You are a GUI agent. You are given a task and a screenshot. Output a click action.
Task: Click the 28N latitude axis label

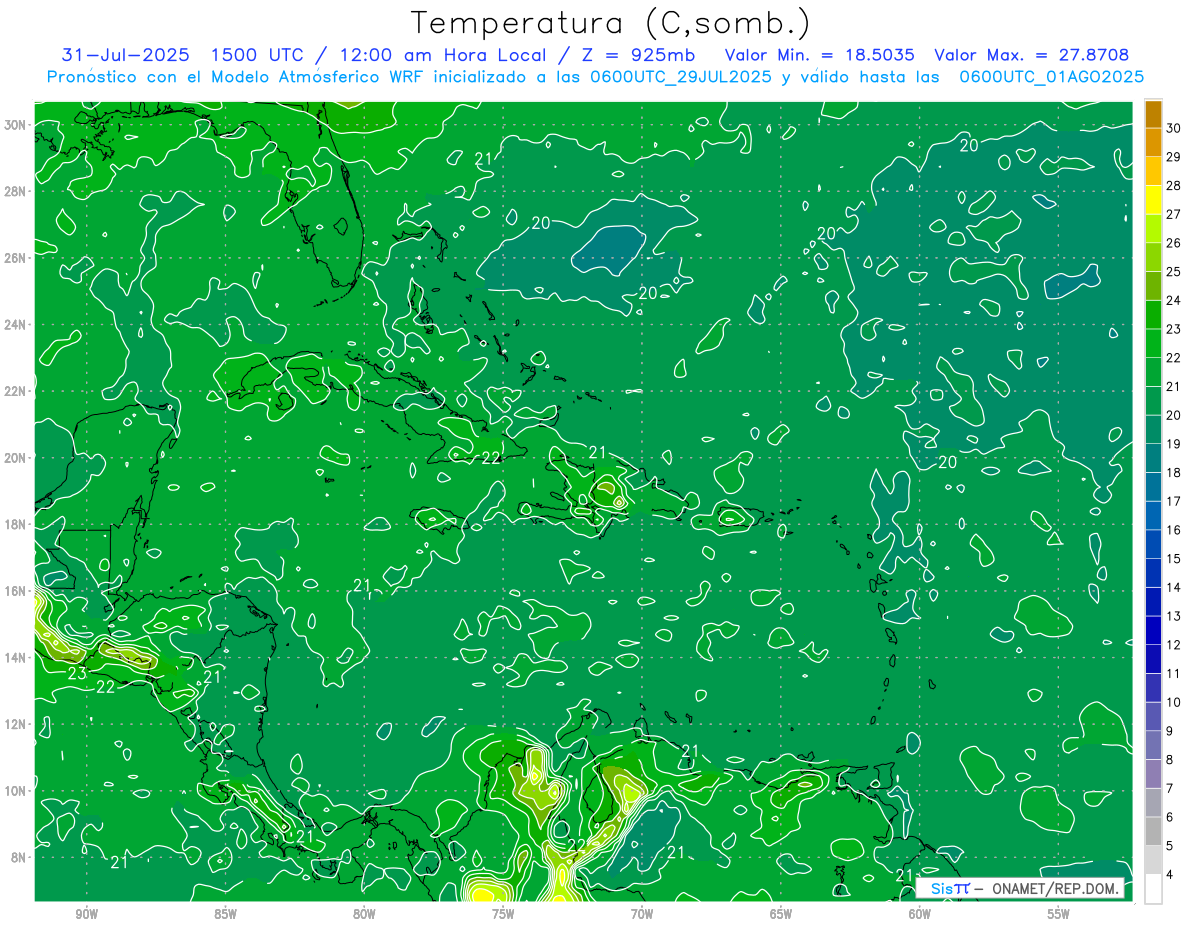click(15, 191)
